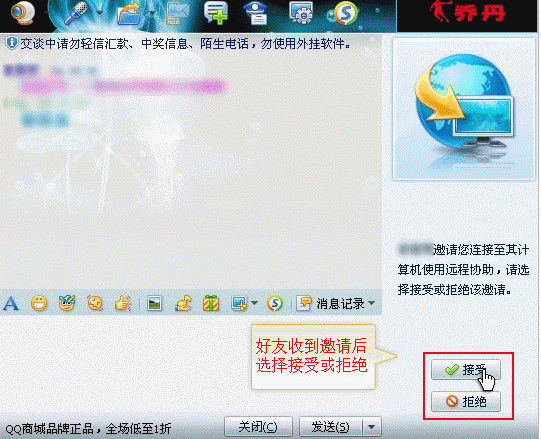Viewport: 541px width, 439px height.
Task: Open the remote assistance application icon
Action: [301, 13]
